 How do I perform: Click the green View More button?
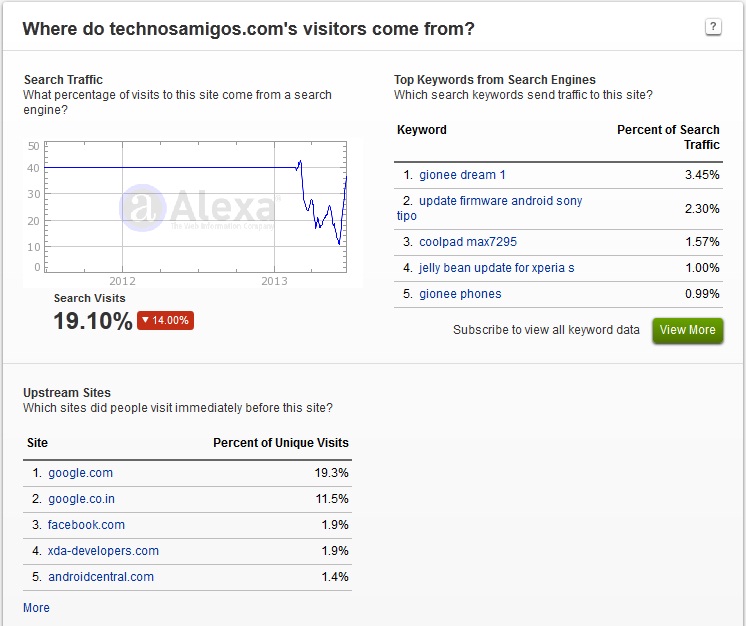(x=687, y=330)
